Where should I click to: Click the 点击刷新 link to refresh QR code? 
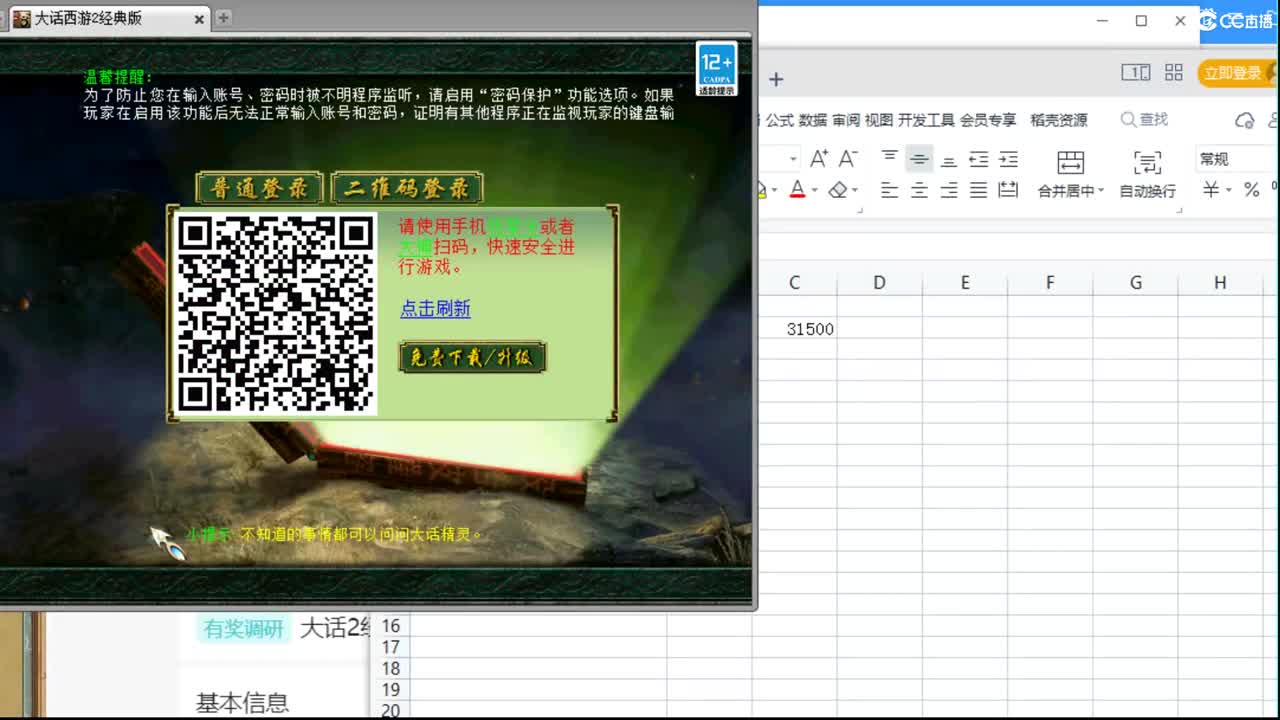point(435,309)
